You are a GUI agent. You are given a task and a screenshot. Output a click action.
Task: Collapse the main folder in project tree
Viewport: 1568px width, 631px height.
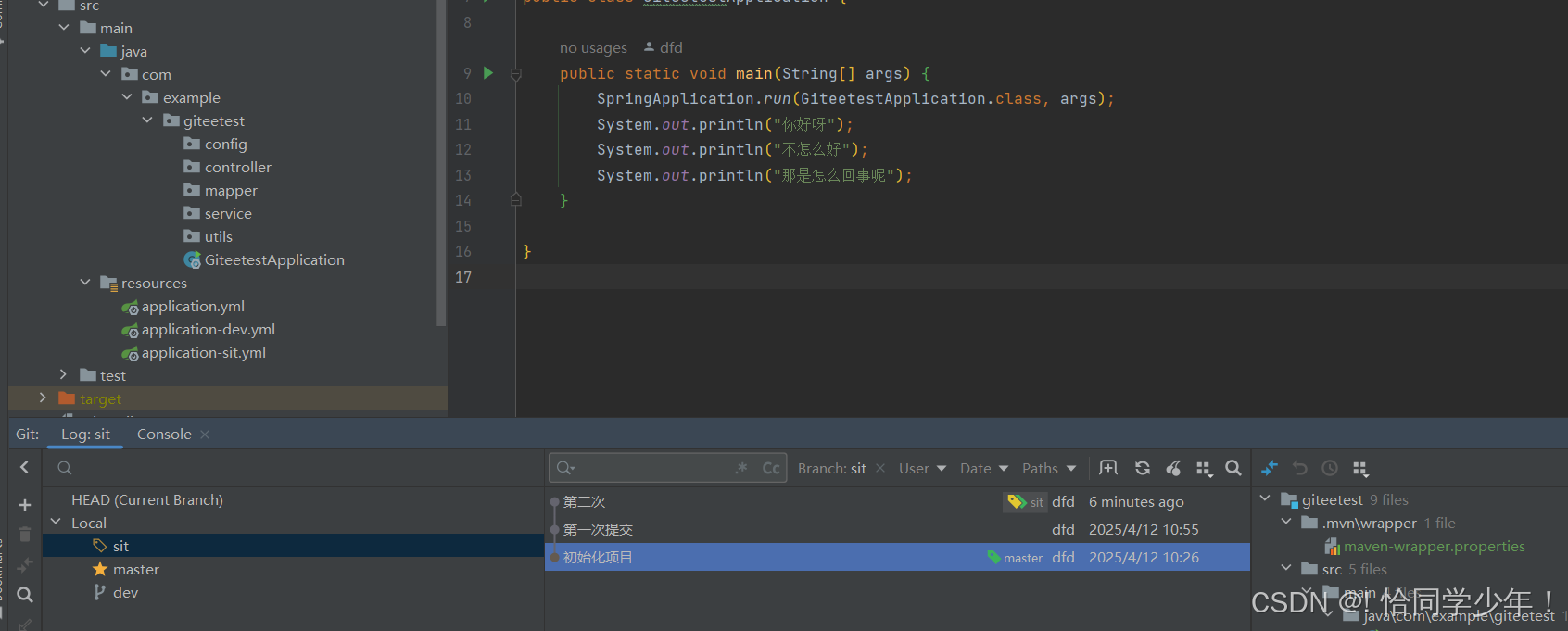click(x=64, y=28)
